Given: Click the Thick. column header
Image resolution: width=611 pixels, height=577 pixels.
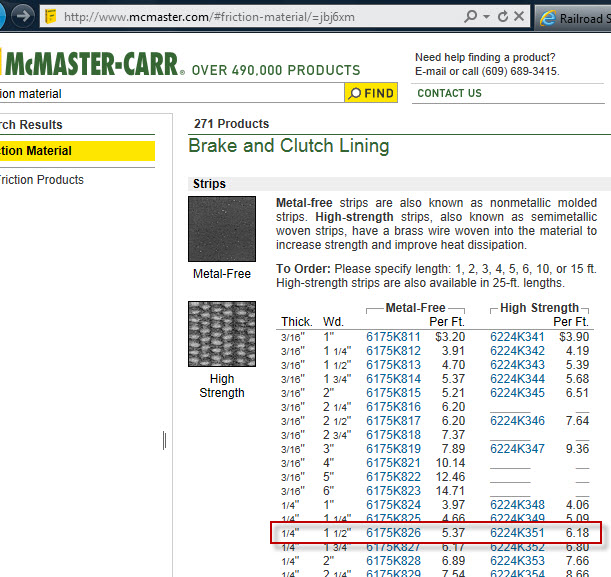Looking at the screenshot, I should coord(297,322).
